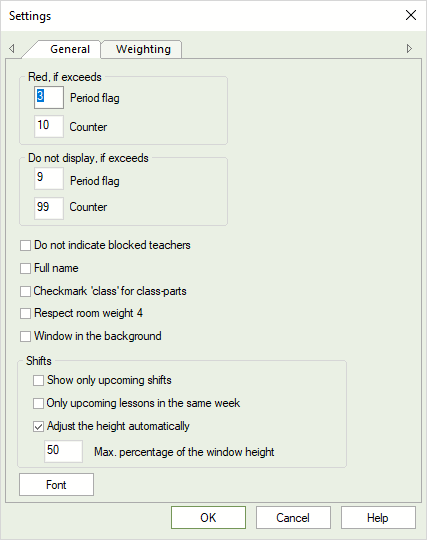Image resolution: width=427 pixels, height=540 pixels.
Task: Check the Full name option
Action: coord(25,268)
